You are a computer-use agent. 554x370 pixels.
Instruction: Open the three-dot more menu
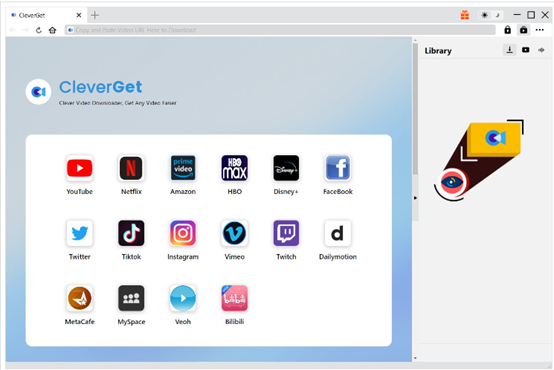coord(540,30)
